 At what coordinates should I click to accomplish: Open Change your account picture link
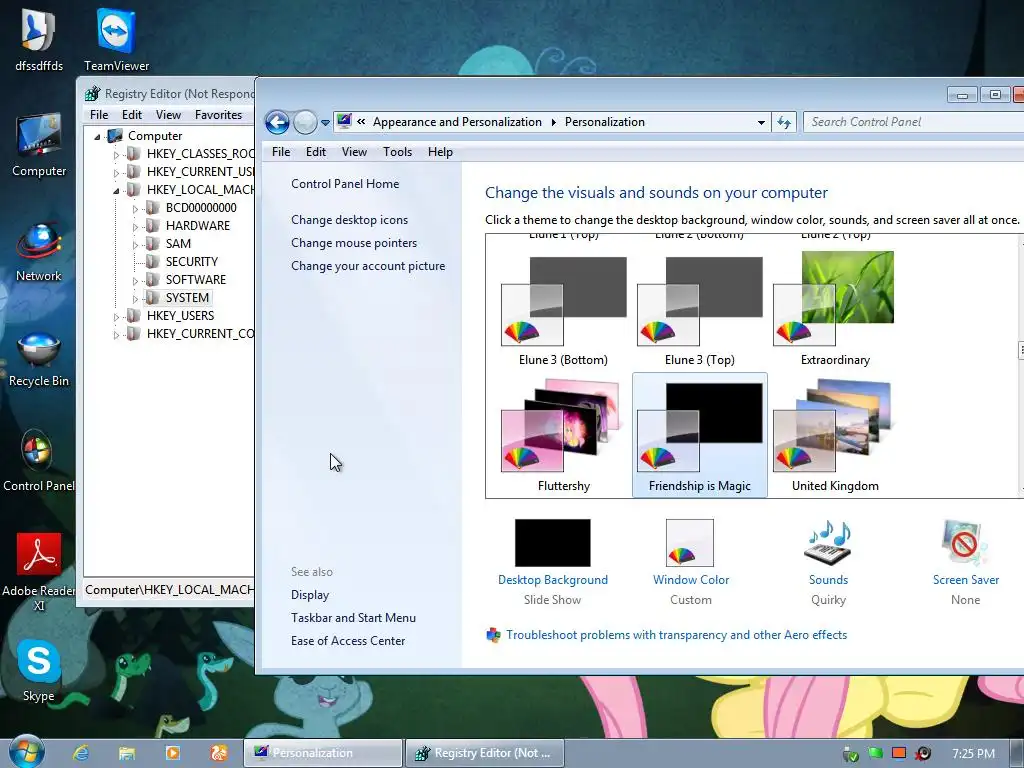[x=368, y=266]
